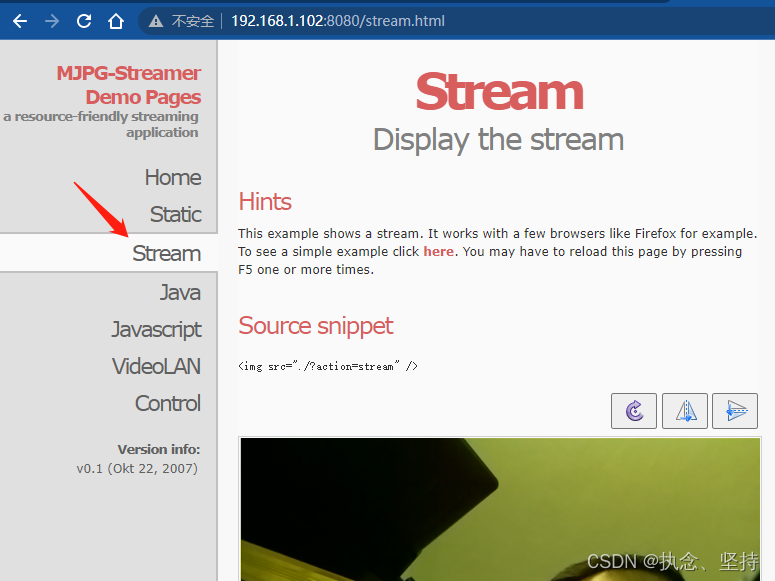Follow the 'here' simple example link

438,252
